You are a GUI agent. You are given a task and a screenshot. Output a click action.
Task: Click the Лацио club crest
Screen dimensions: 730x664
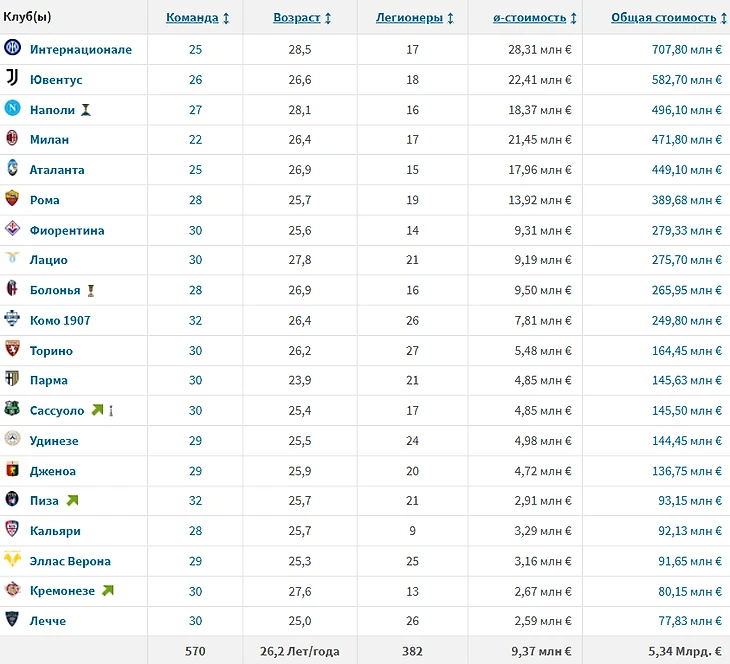click(13, 257)
